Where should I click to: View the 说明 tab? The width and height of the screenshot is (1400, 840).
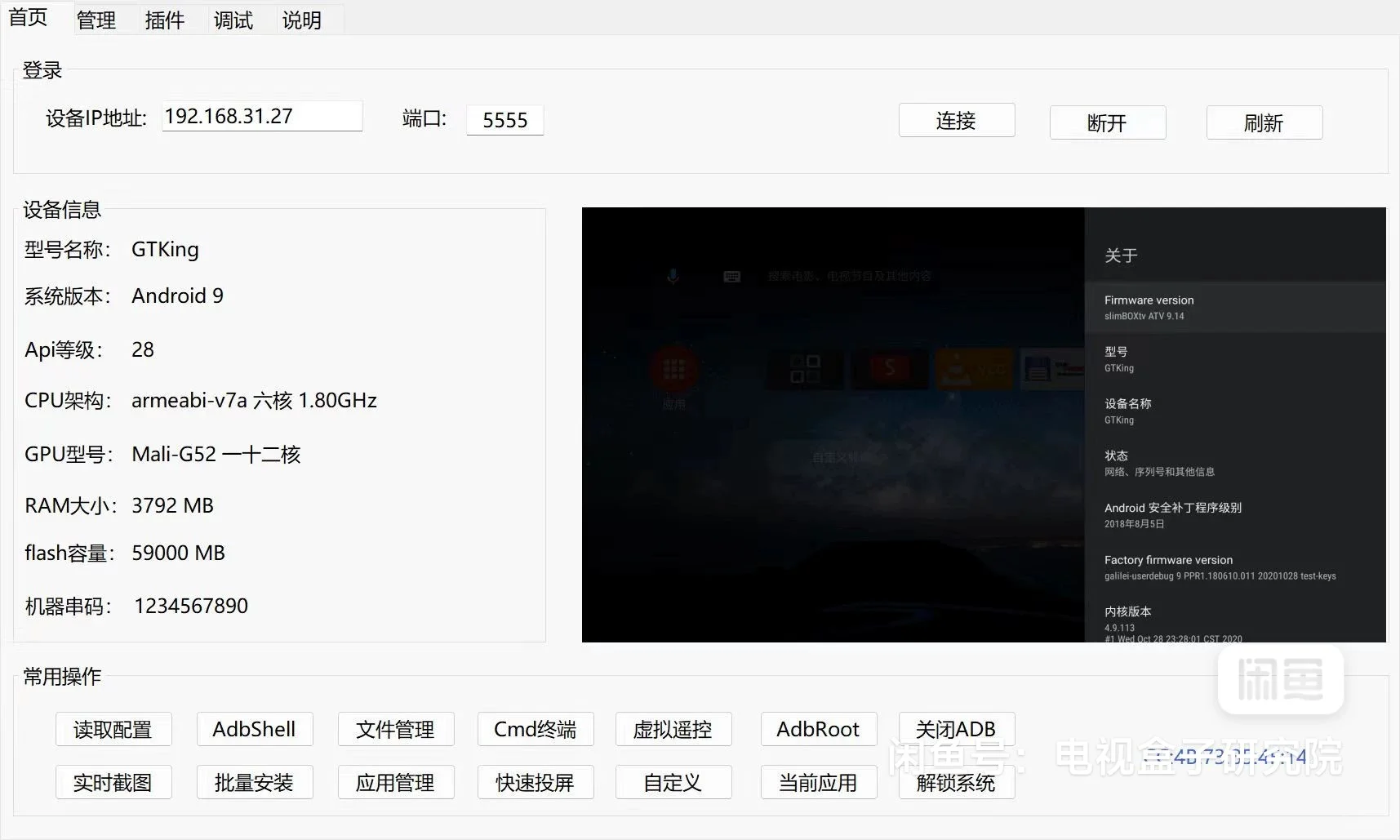point(302,20)
